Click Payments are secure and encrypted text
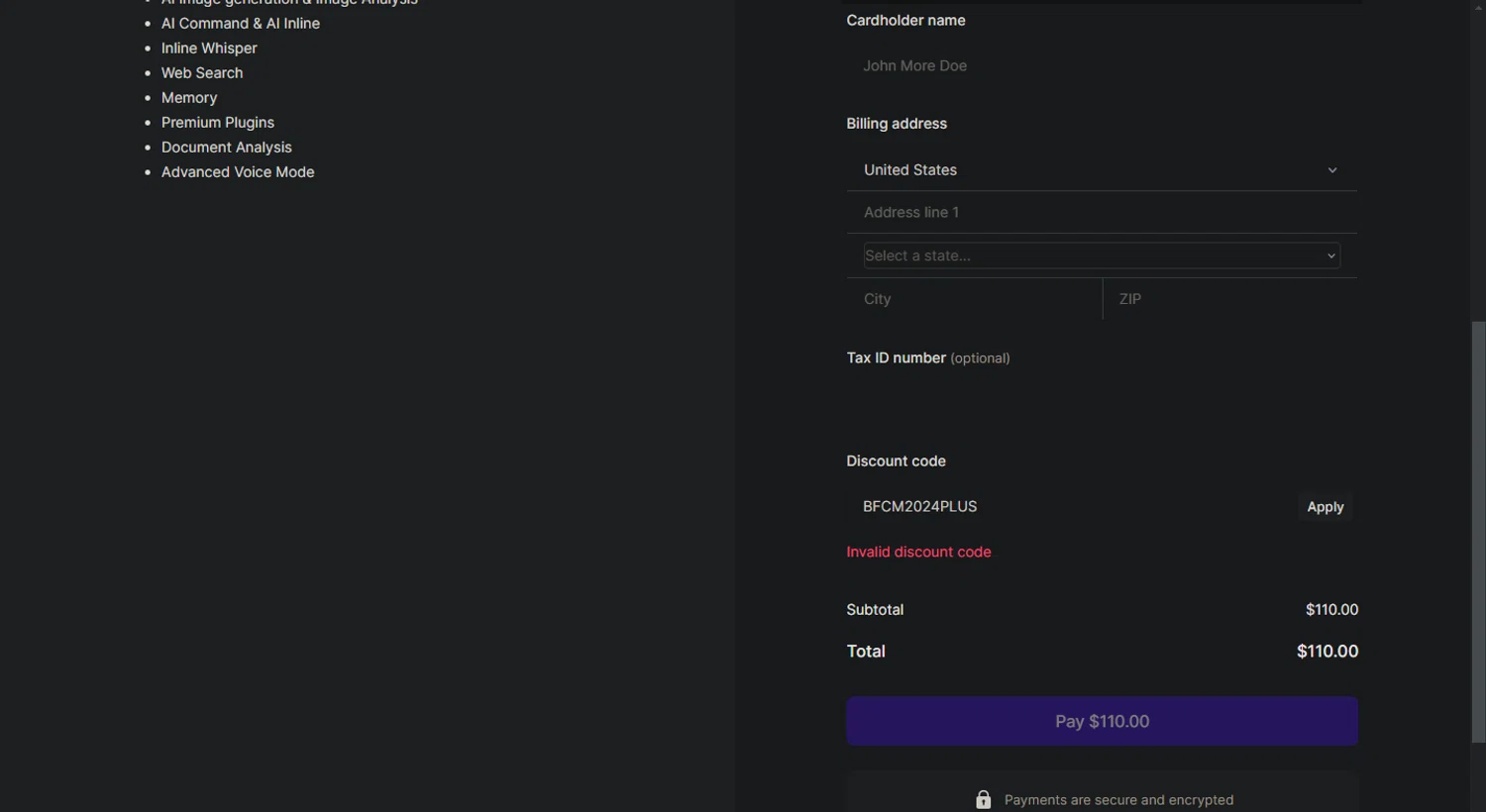This screenshot has width=1486, height=812. (1118, 799)
